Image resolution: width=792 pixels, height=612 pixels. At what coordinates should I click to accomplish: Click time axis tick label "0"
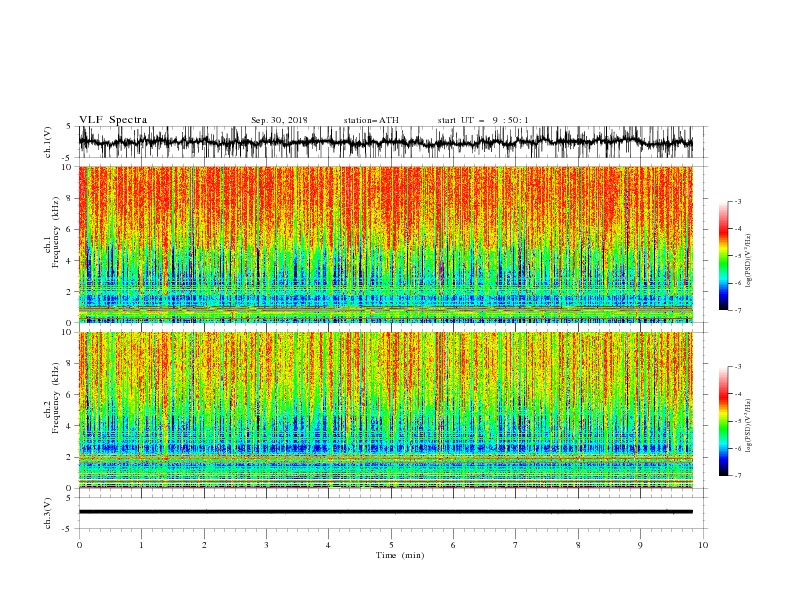click(79, 545)
